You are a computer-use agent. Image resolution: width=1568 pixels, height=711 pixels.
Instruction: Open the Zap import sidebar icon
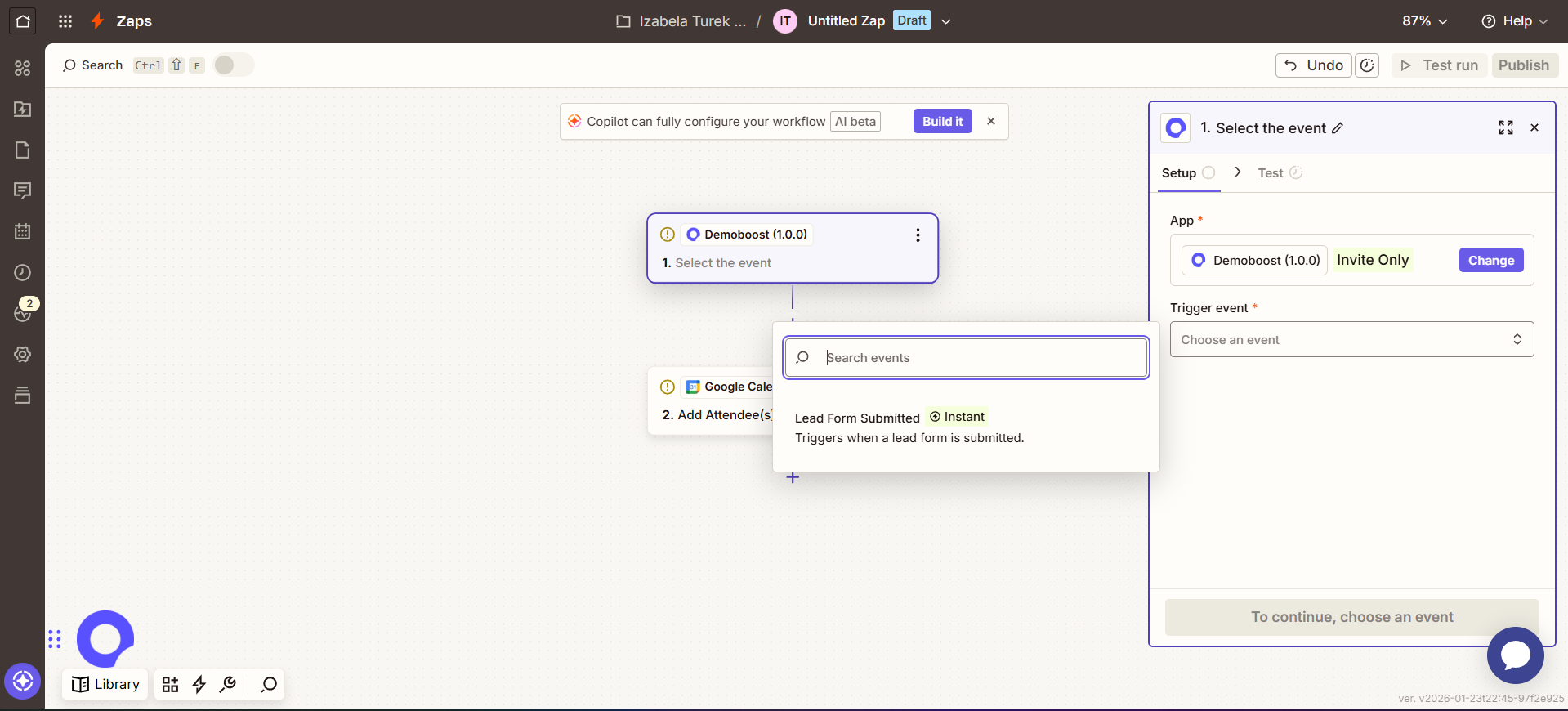pyautogui.click(x=22, y=109)
